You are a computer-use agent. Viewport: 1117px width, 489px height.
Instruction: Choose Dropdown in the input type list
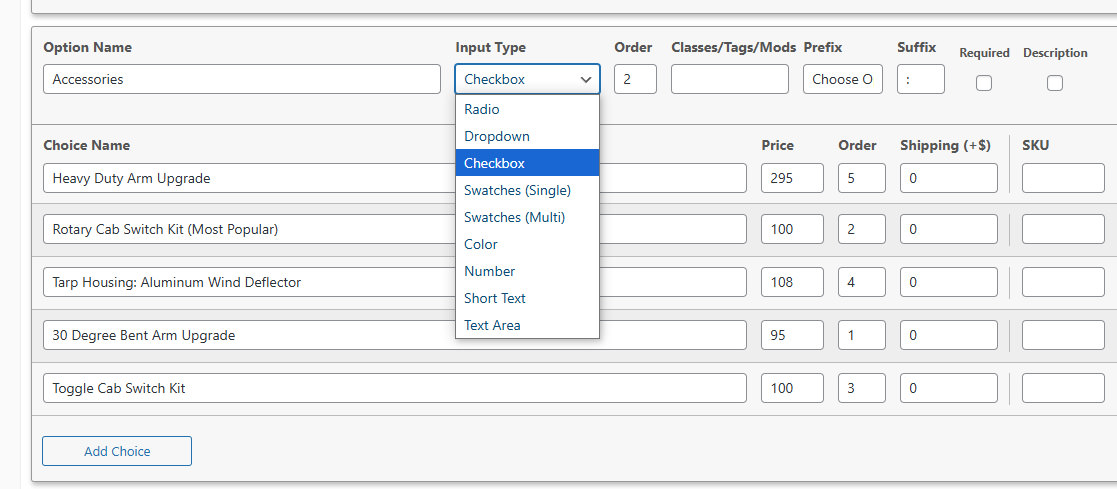tap(527, 136)
